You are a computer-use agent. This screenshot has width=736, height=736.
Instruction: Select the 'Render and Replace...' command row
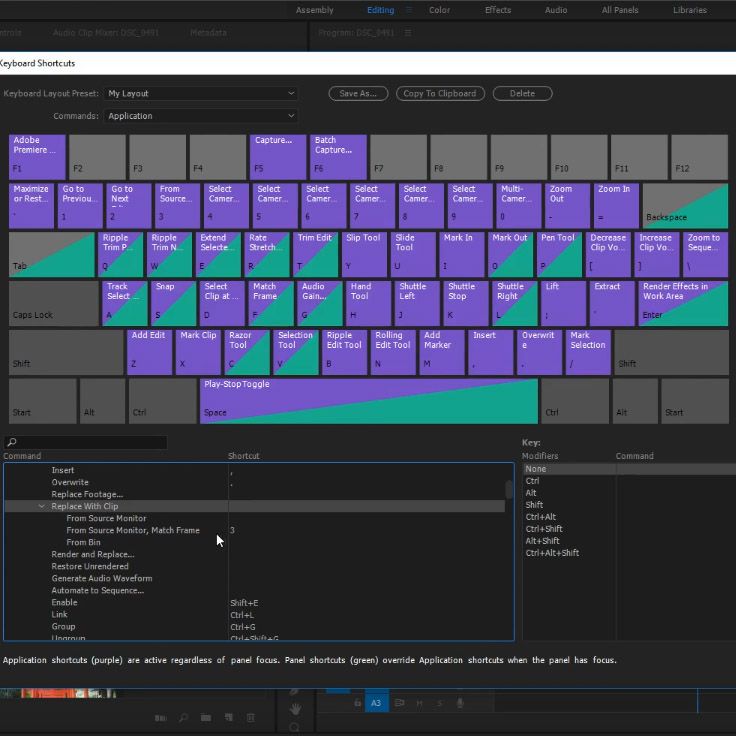tap(93, 554)
